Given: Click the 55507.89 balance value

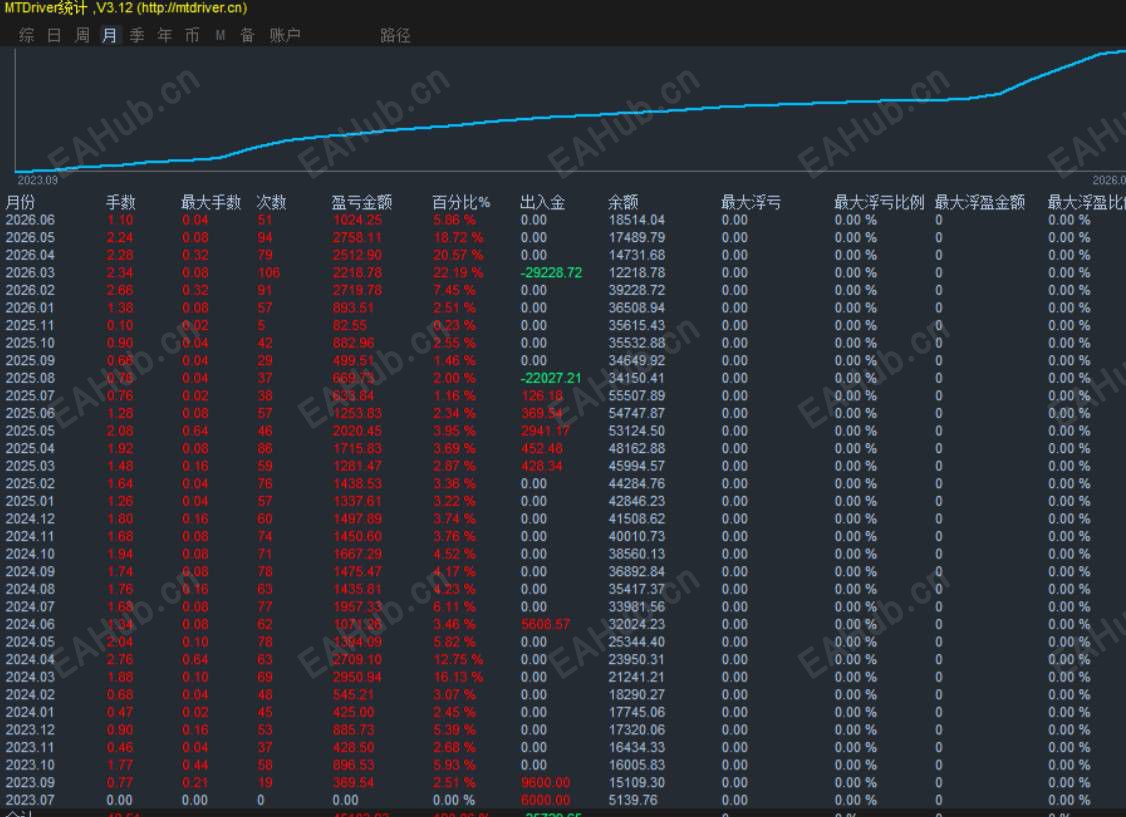Looking at the screenshot, I should point(637,396).
